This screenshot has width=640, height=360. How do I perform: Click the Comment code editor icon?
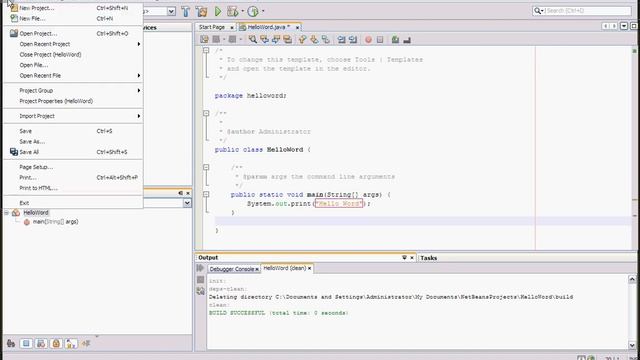click(x=395, y=40)
